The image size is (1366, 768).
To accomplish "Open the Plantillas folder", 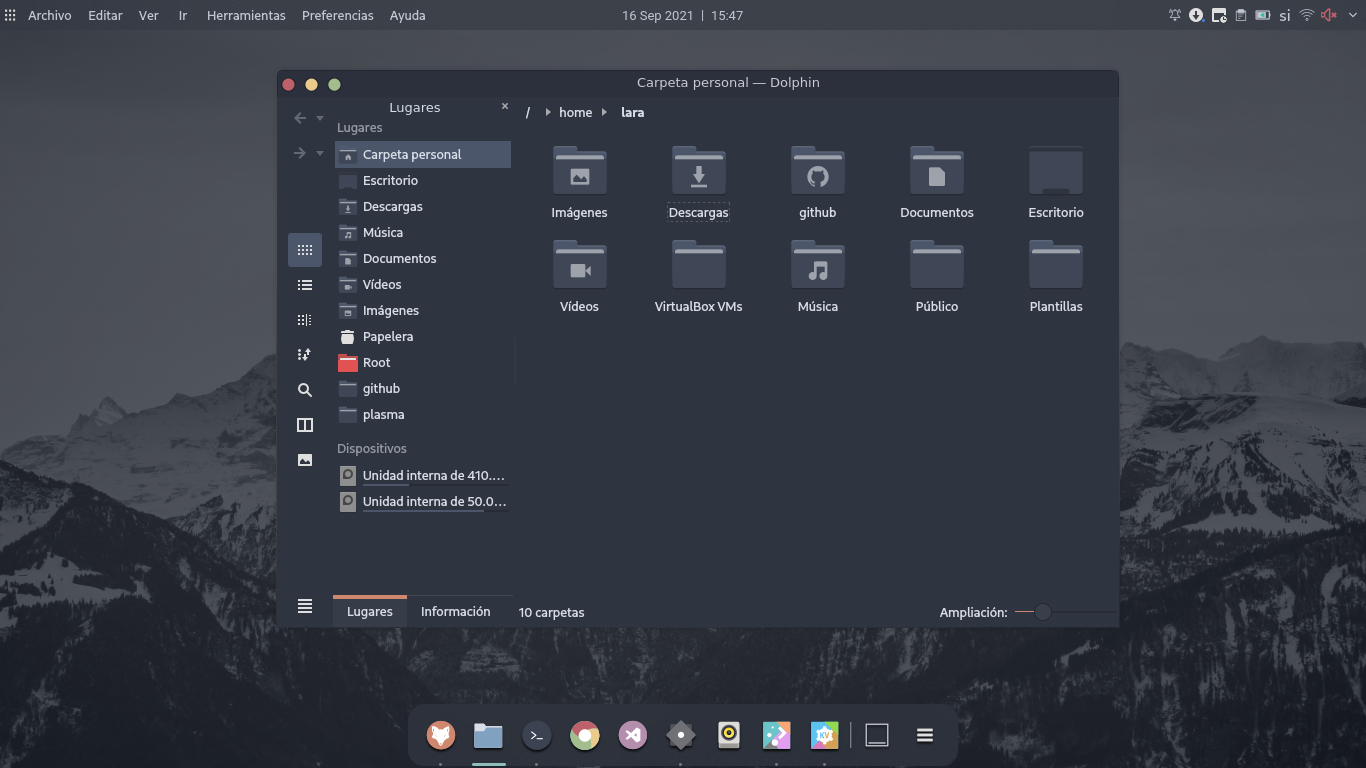I will [x=1056, y=265].
